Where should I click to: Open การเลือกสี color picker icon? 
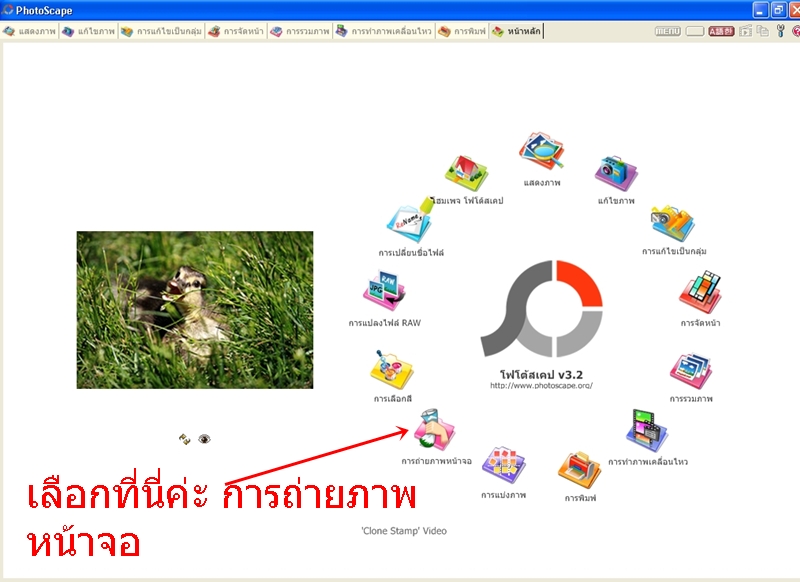tap(391, 370)
